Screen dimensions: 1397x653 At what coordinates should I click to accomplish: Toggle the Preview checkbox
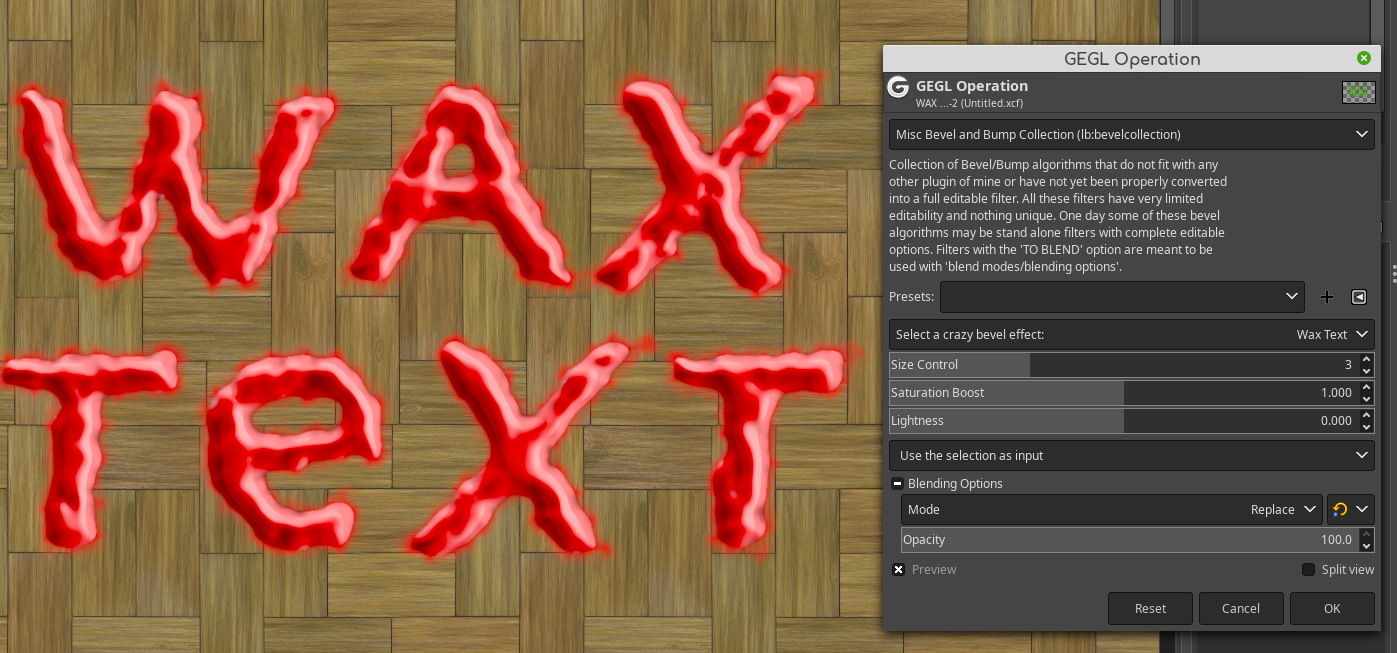899,570
